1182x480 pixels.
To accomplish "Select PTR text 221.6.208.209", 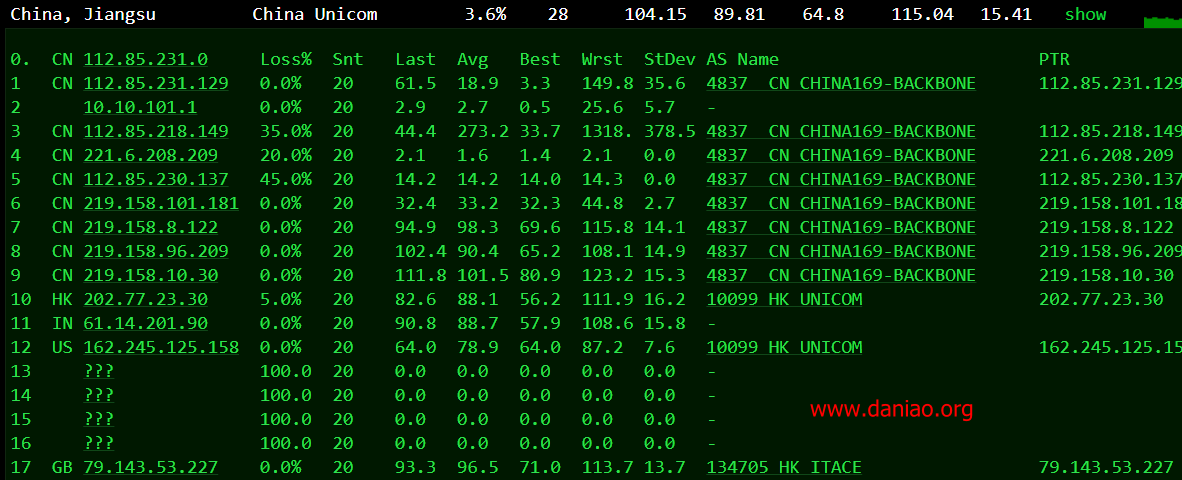I will [x=1107, y=156].
